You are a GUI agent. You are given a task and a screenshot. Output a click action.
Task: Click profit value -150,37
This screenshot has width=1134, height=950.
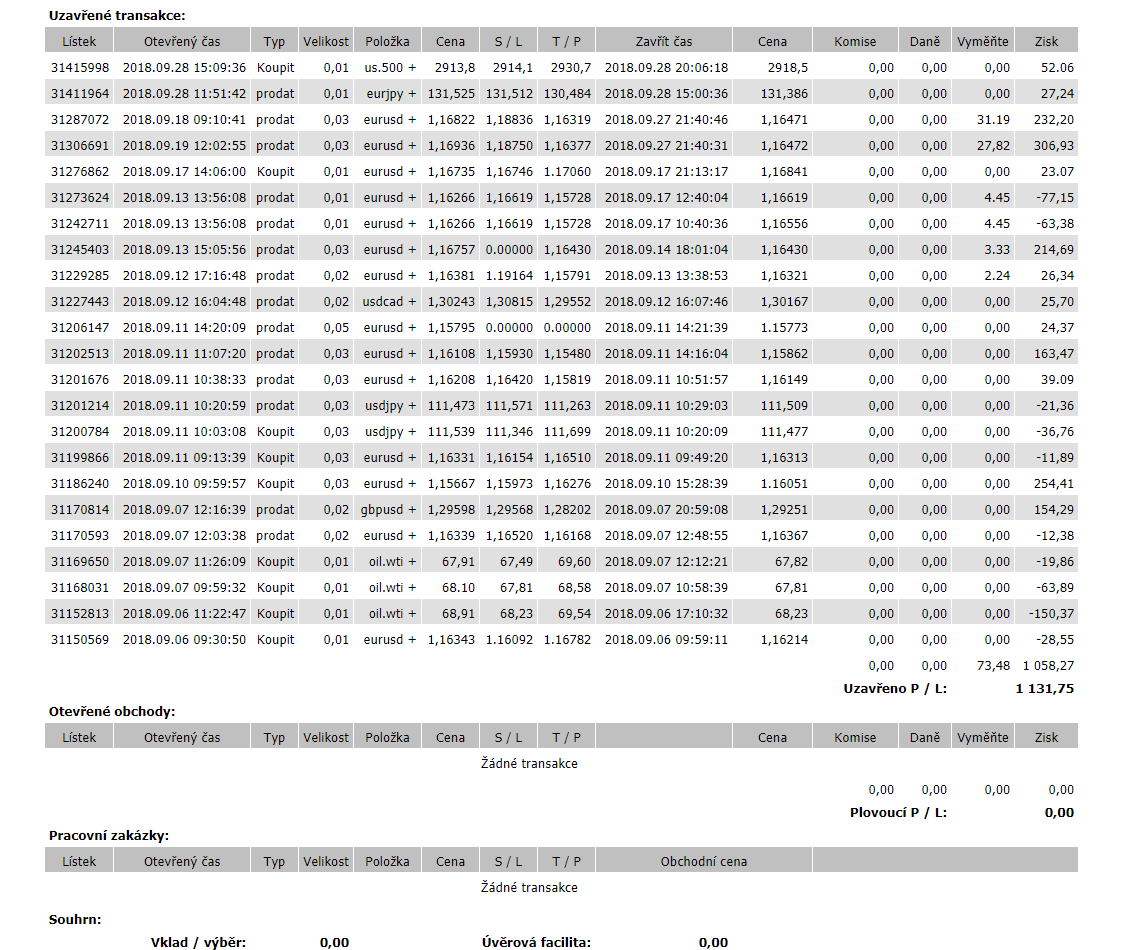[1052, 615]
